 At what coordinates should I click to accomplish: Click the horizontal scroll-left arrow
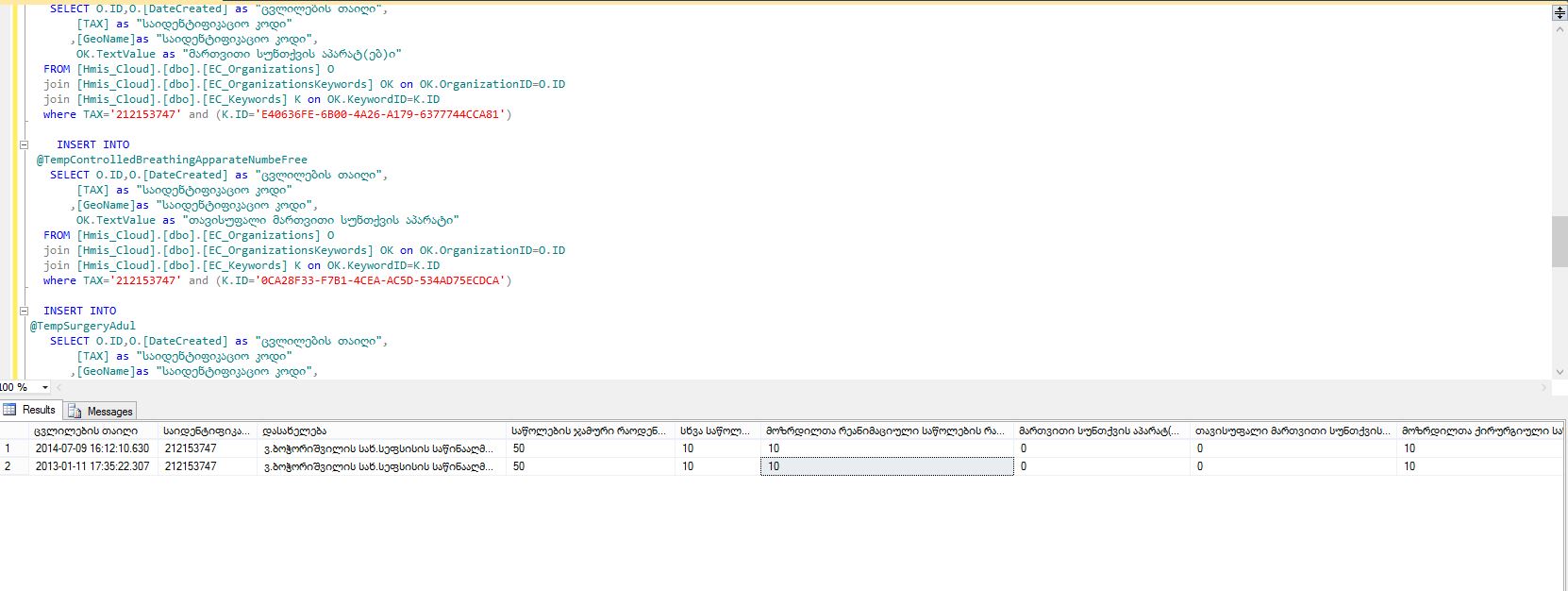pos(59,387)
